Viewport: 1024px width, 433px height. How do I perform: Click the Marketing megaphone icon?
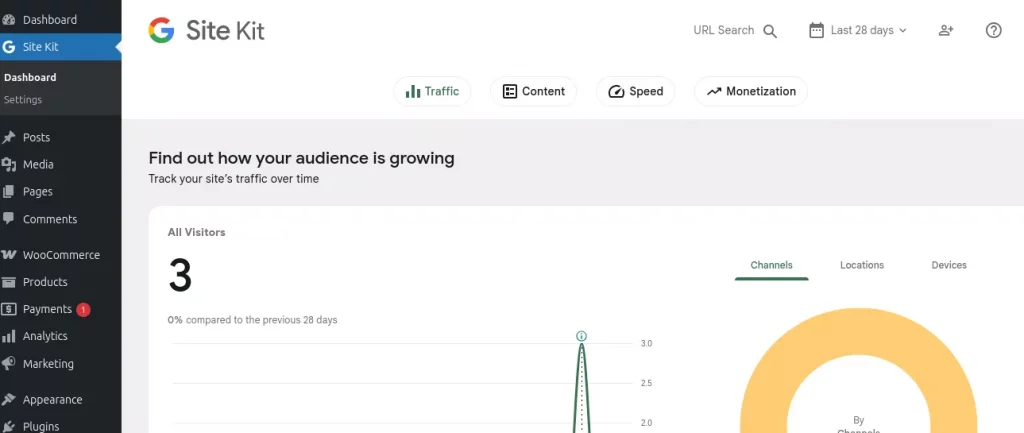(8, 364)
